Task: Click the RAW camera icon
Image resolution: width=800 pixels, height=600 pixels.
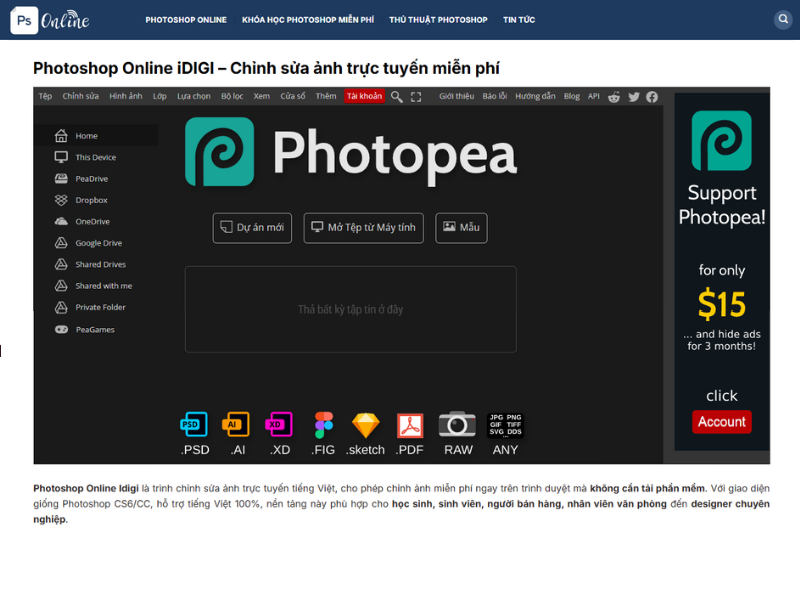Action: point(457,424)
